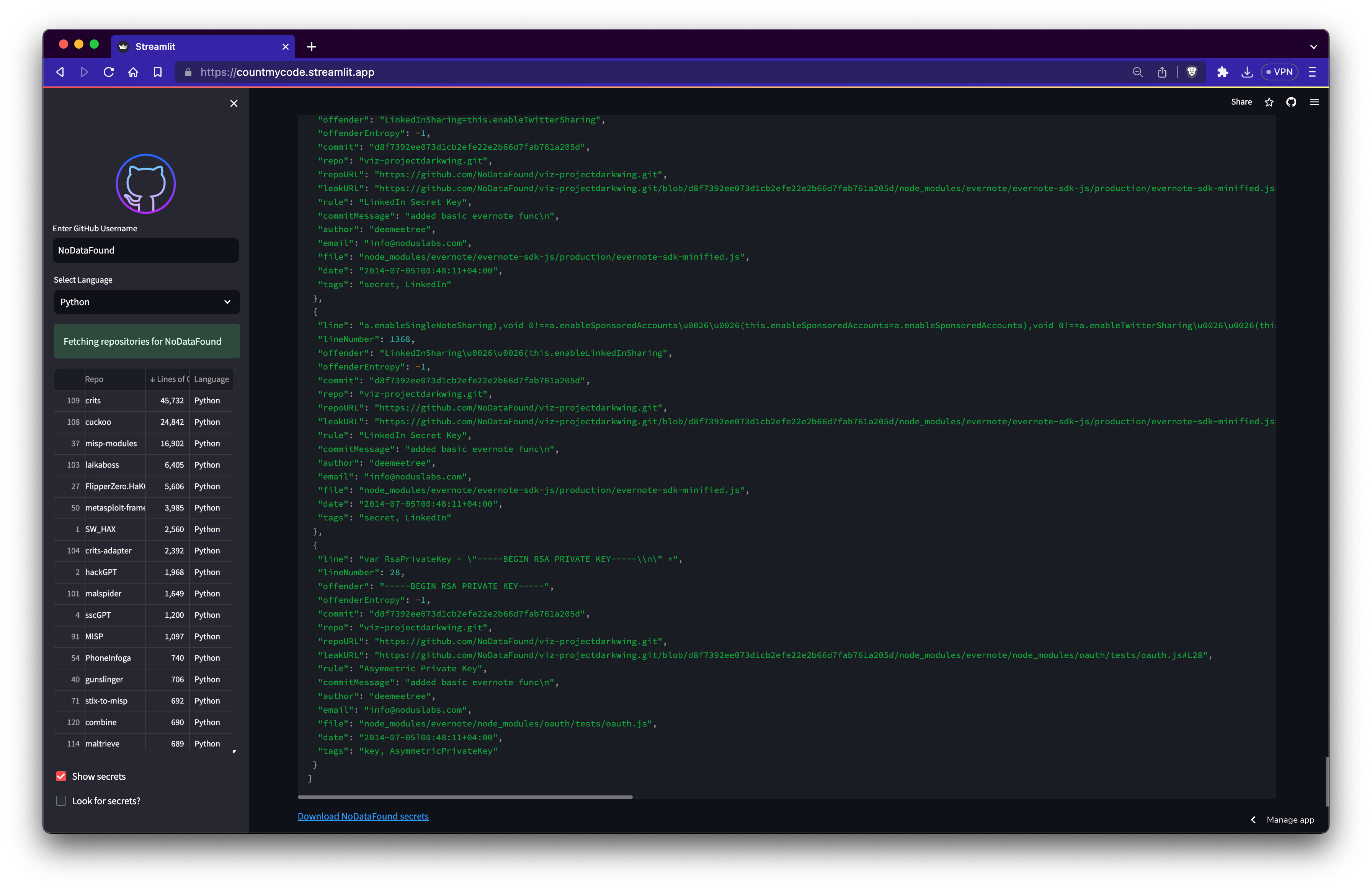
Task: Open GitHub repo icon in toolbar
Action: pos(1291,102)
